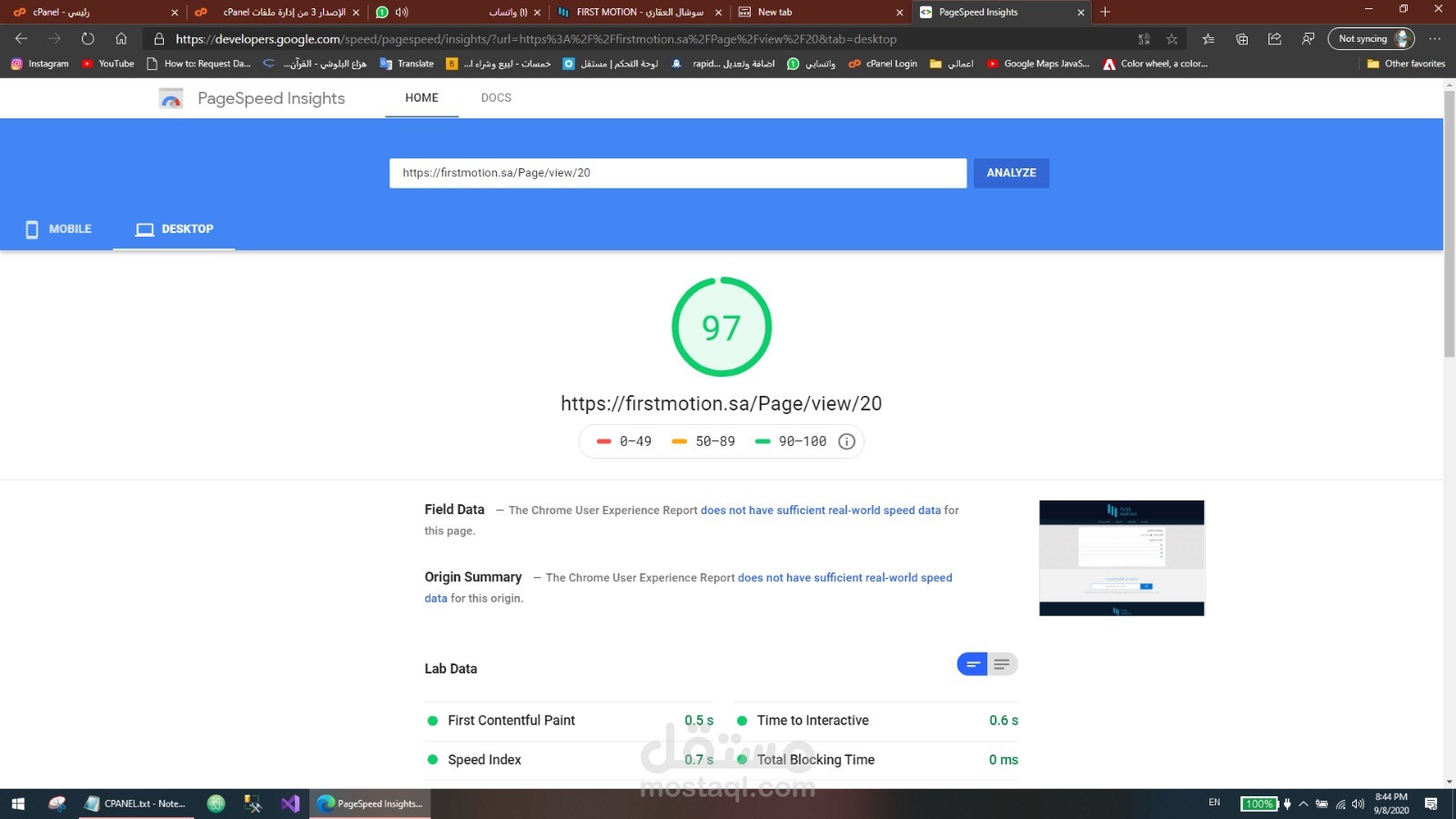The width and height of the screenshot is (1456, 819).
Task: Open the feedback icon in toolbar
Action: point(1308,39)
